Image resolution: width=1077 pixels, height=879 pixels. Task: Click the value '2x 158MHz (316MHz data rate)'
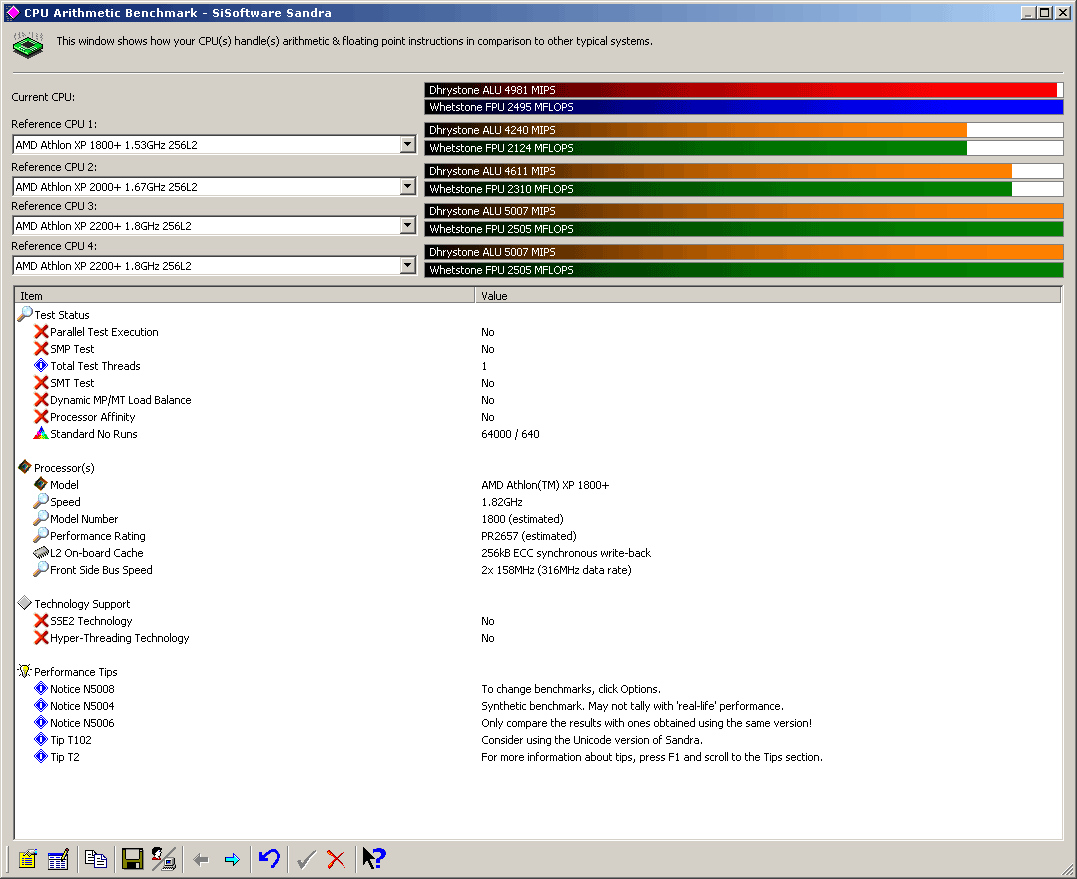tap(556, 570)
